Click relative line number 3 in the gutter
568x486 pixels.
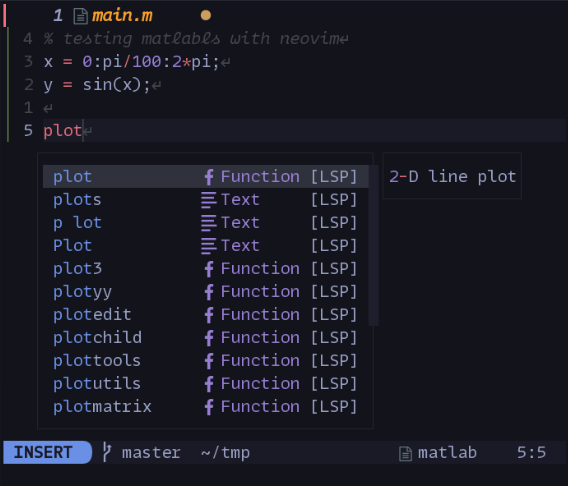(x=28, y=62)
